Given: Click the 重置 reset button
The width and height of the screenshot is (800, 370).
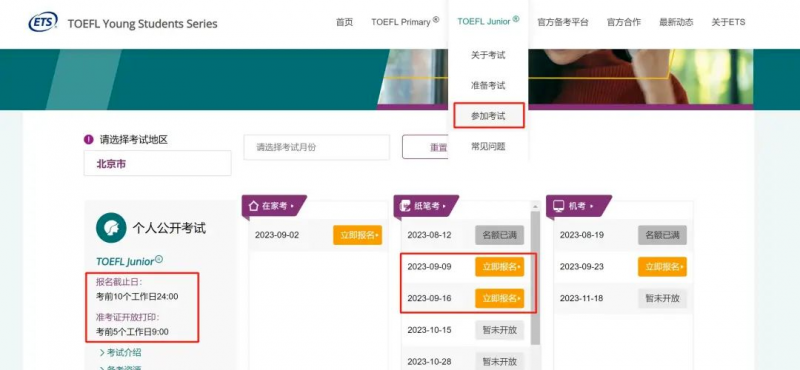Looking at the screenshot, I should [x=426, y=147].
